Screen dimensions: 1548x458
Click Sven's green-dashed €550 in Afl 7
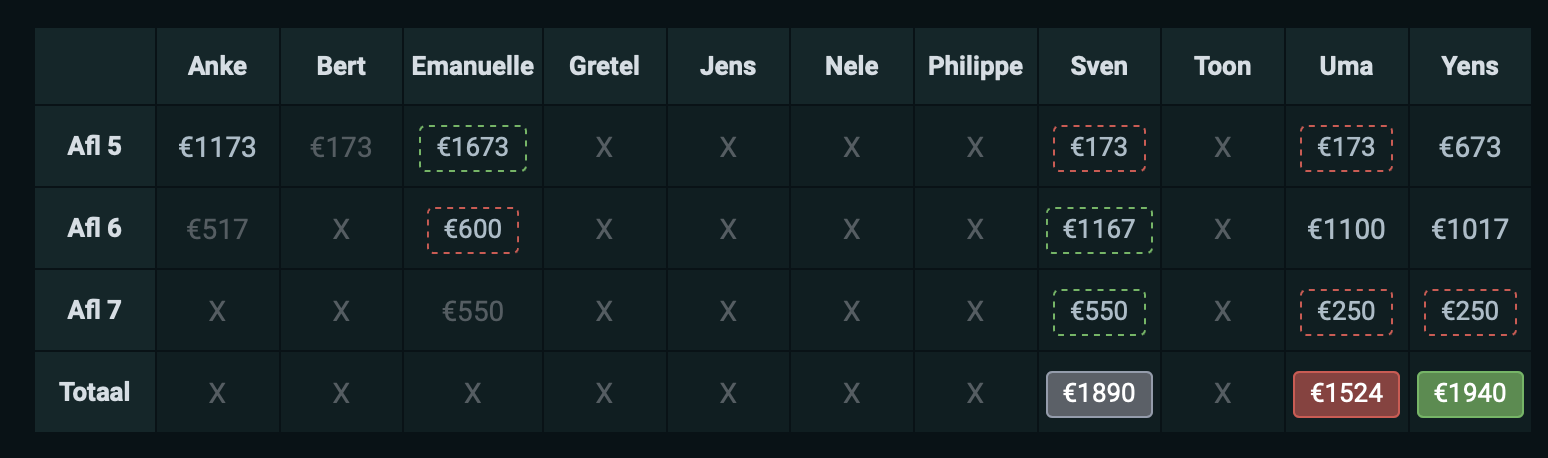1099,312
